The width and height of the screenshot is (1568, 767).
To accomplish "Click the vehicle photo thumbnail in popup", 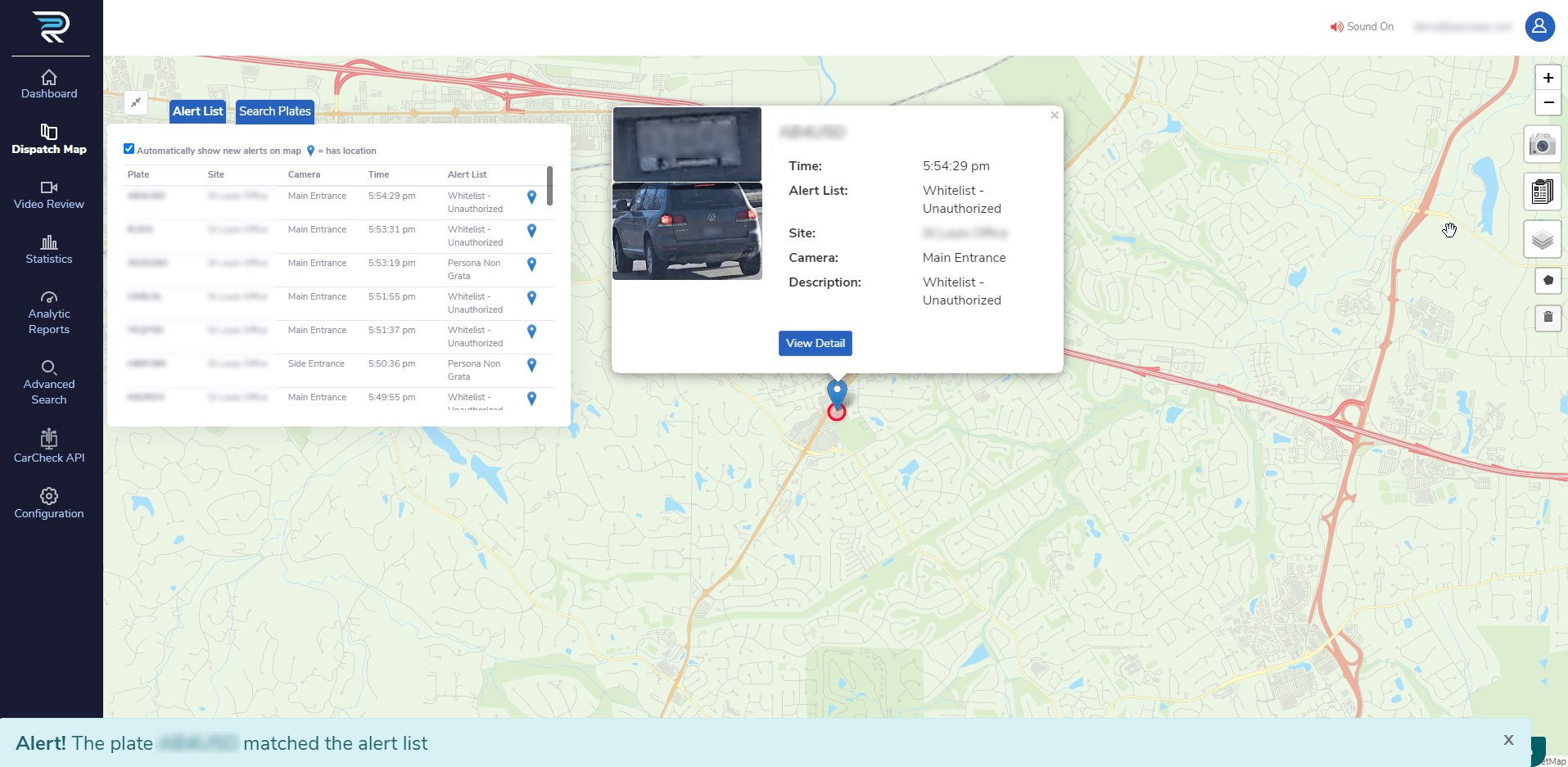I will coord(687,231).
